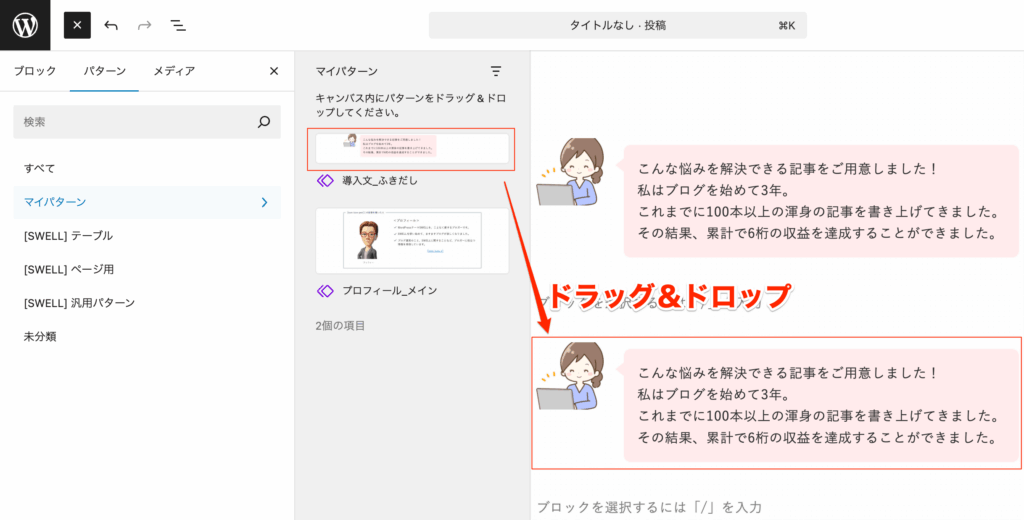Image resolution: width=1024 pixels, height=520 pixels.
Task: Open the document overview list icon
Action: 177,25
